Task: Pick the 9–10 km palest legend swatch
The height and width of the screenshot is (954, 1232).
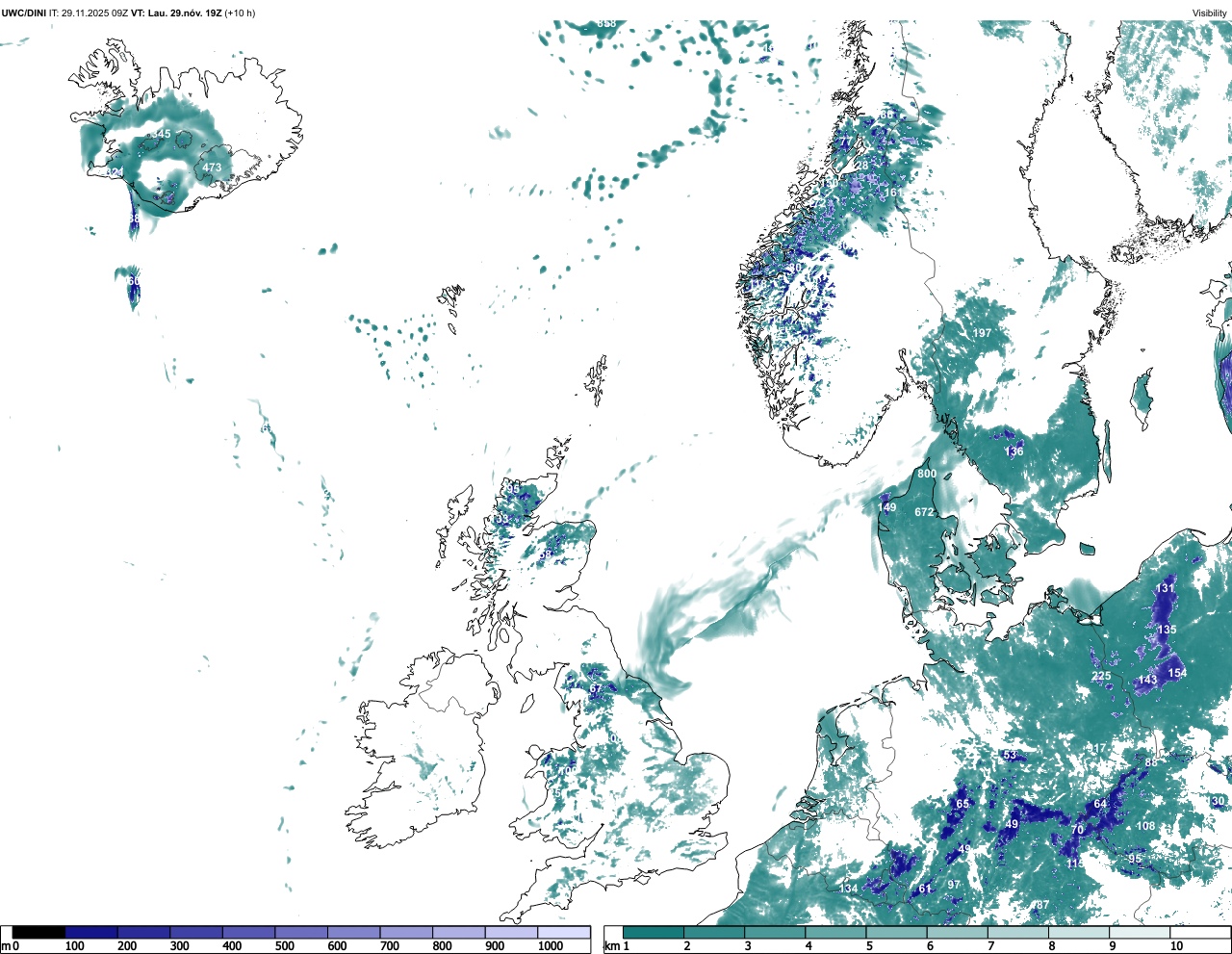Action: point(1141,932)
